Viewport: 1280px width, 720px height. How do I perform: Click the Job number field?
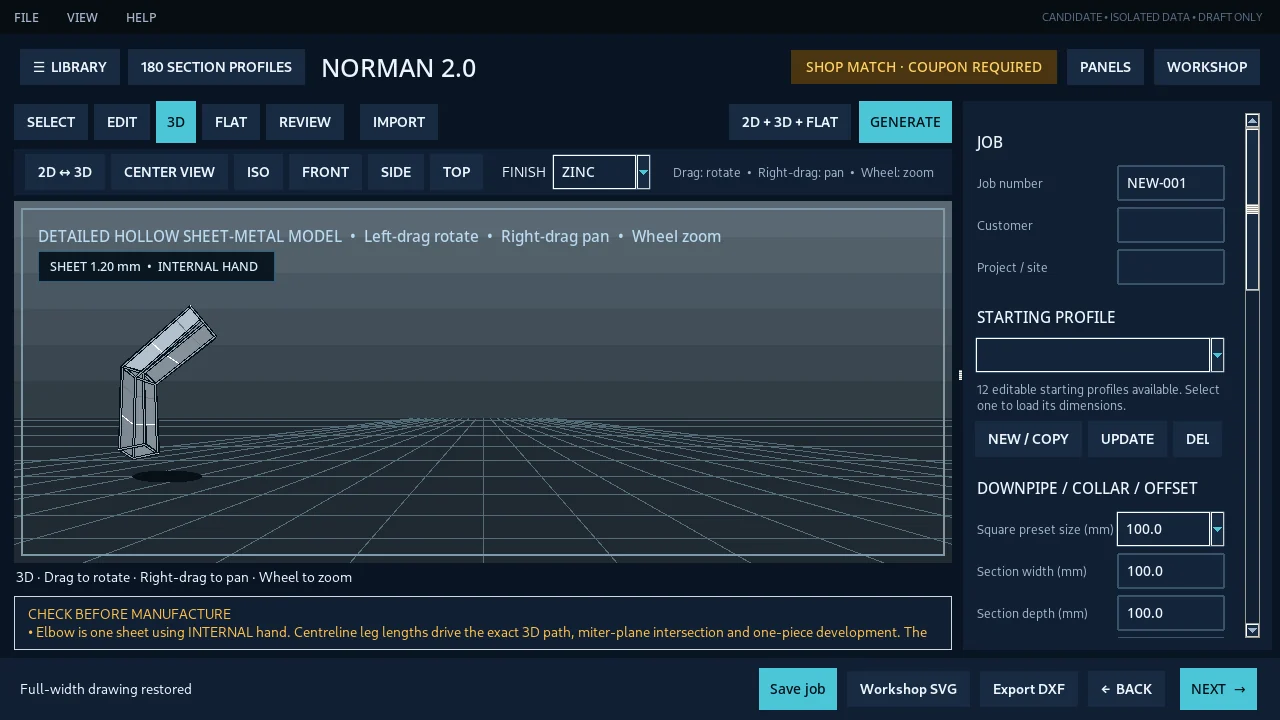click(x=1171, y=183)
